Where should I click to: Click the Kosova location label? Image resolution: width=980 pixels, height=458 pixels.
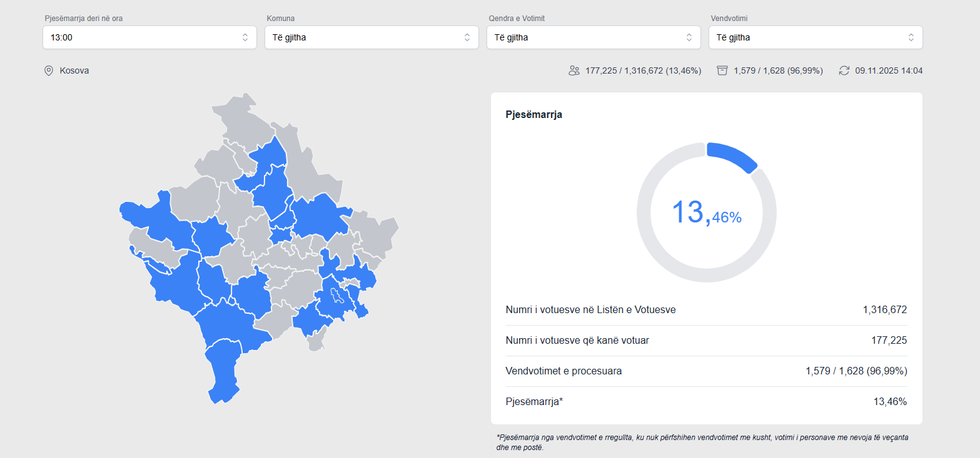click(74, 71)
